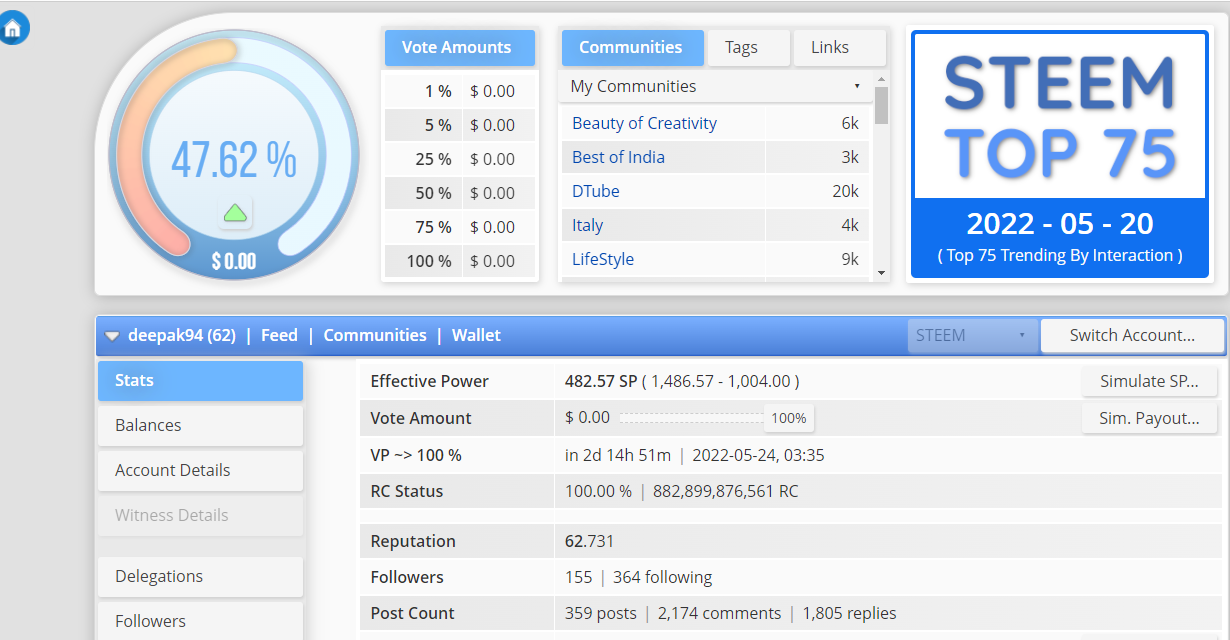Select the 75 % vote amount row
1230x640 pixels.
point(460,227)
